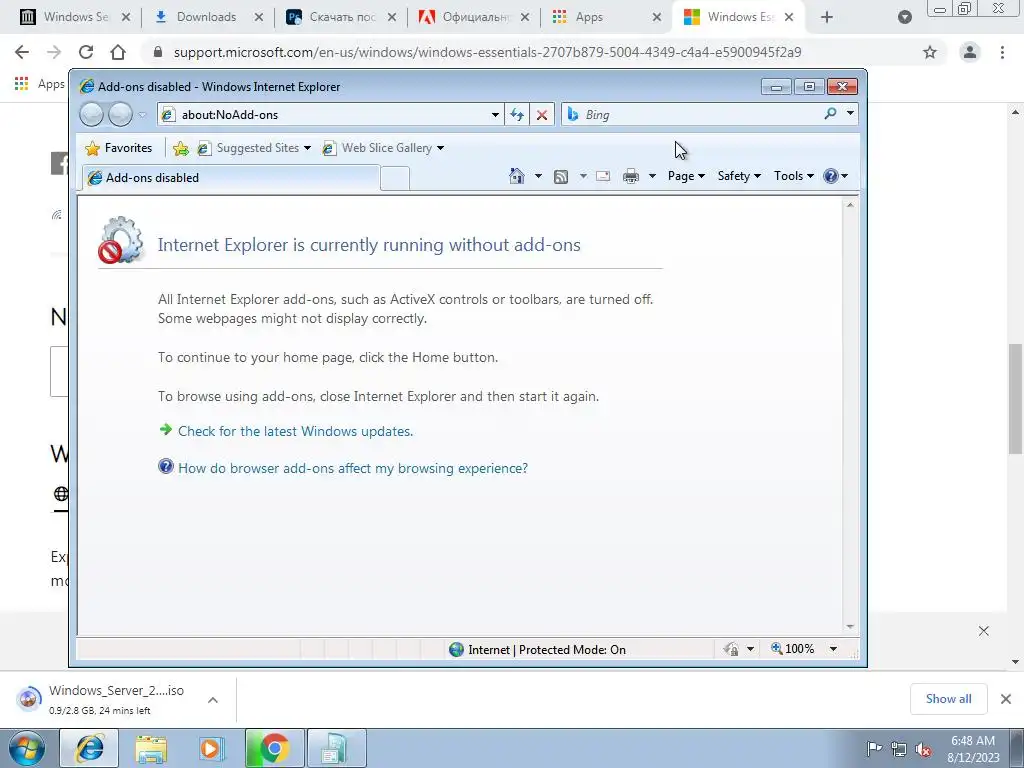Click the Chrome taskbar icon
Screen dimensions: 1024x768
(x=274, y=748)
